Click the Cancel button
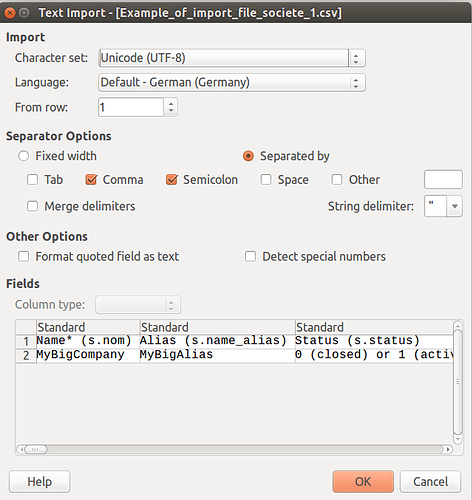 pyautogui.click(x=430, y=482)
